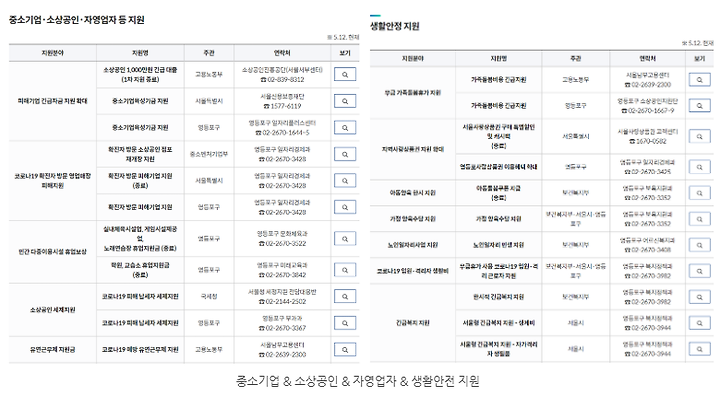Click the 무급 가족돌봄휴가 지원 cell
The width and height of the screenshot is (720, 396).
413,93
